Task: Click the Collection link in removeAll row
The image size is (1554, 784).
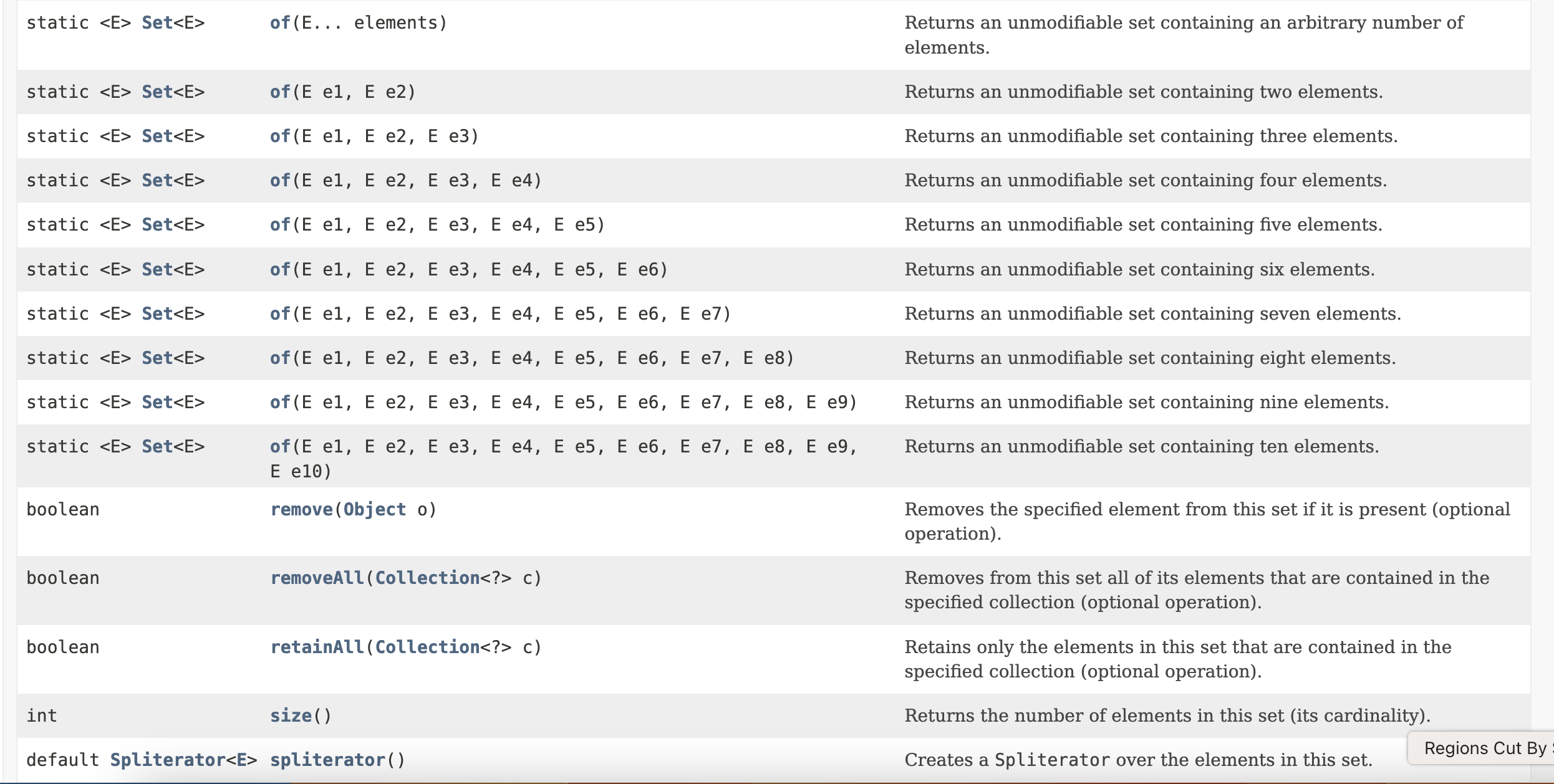Action: (427, 578)
